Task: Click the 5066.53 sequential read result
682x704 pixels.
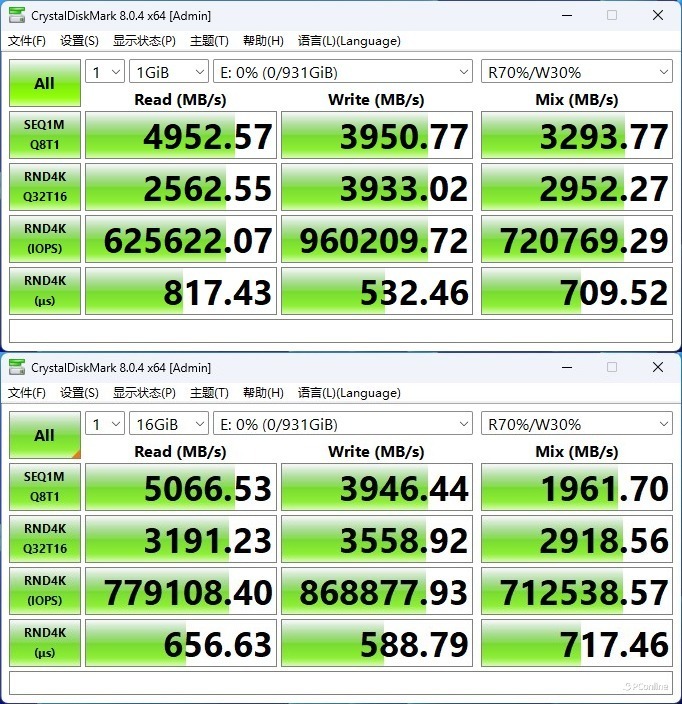Action: [x=181, y=487]
